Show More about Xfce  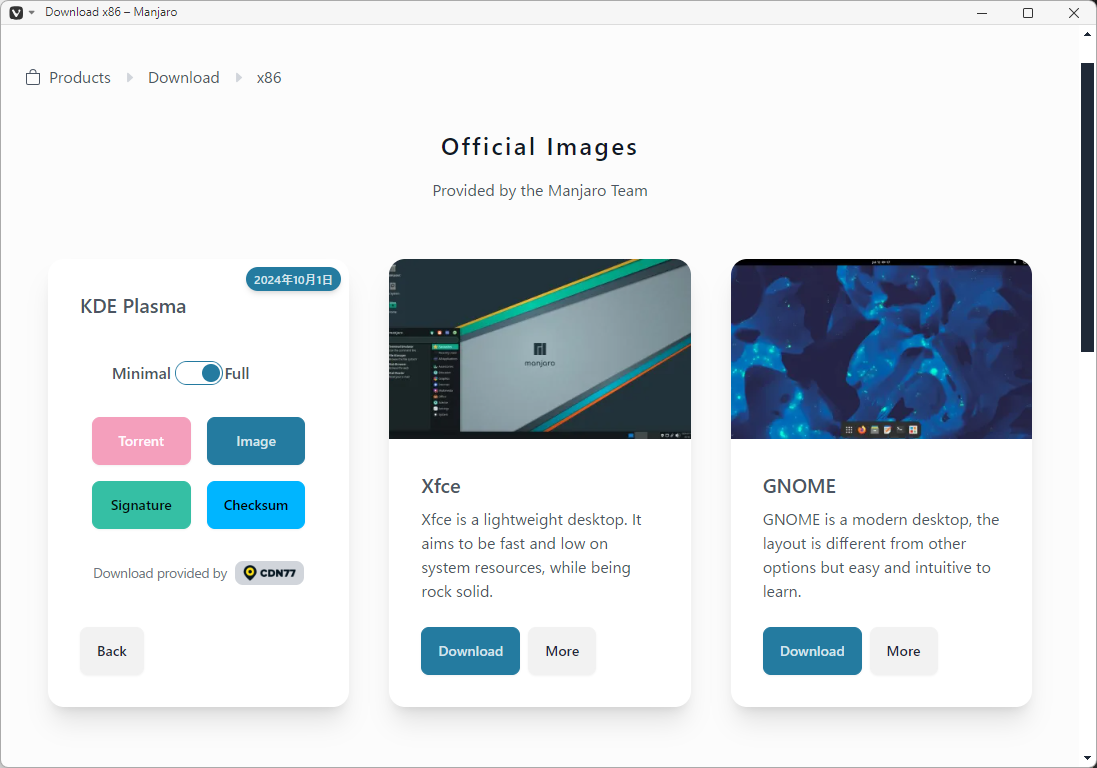coord(562,651)
